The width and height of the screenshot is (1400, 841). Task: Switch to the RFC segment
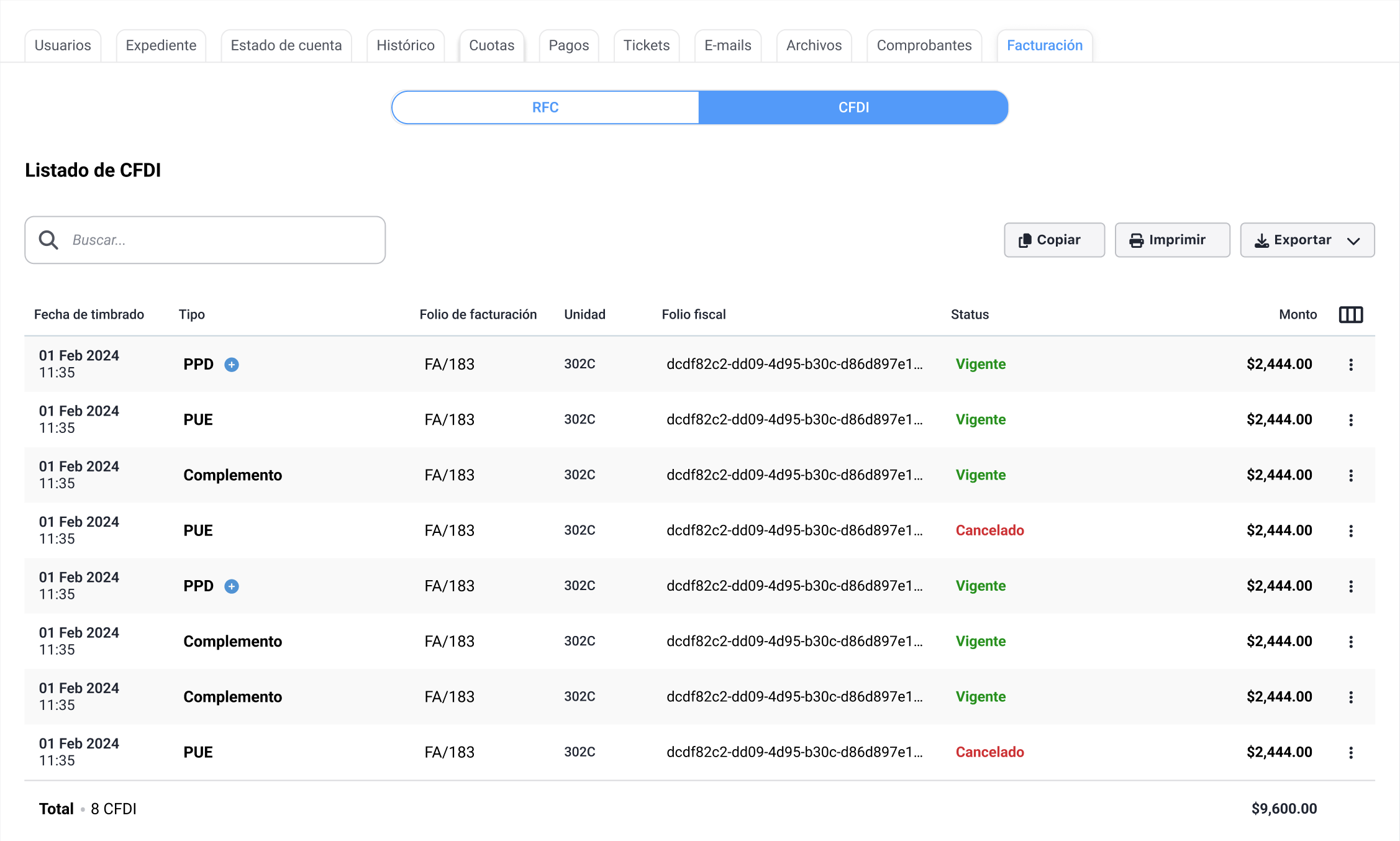(545, 107)
